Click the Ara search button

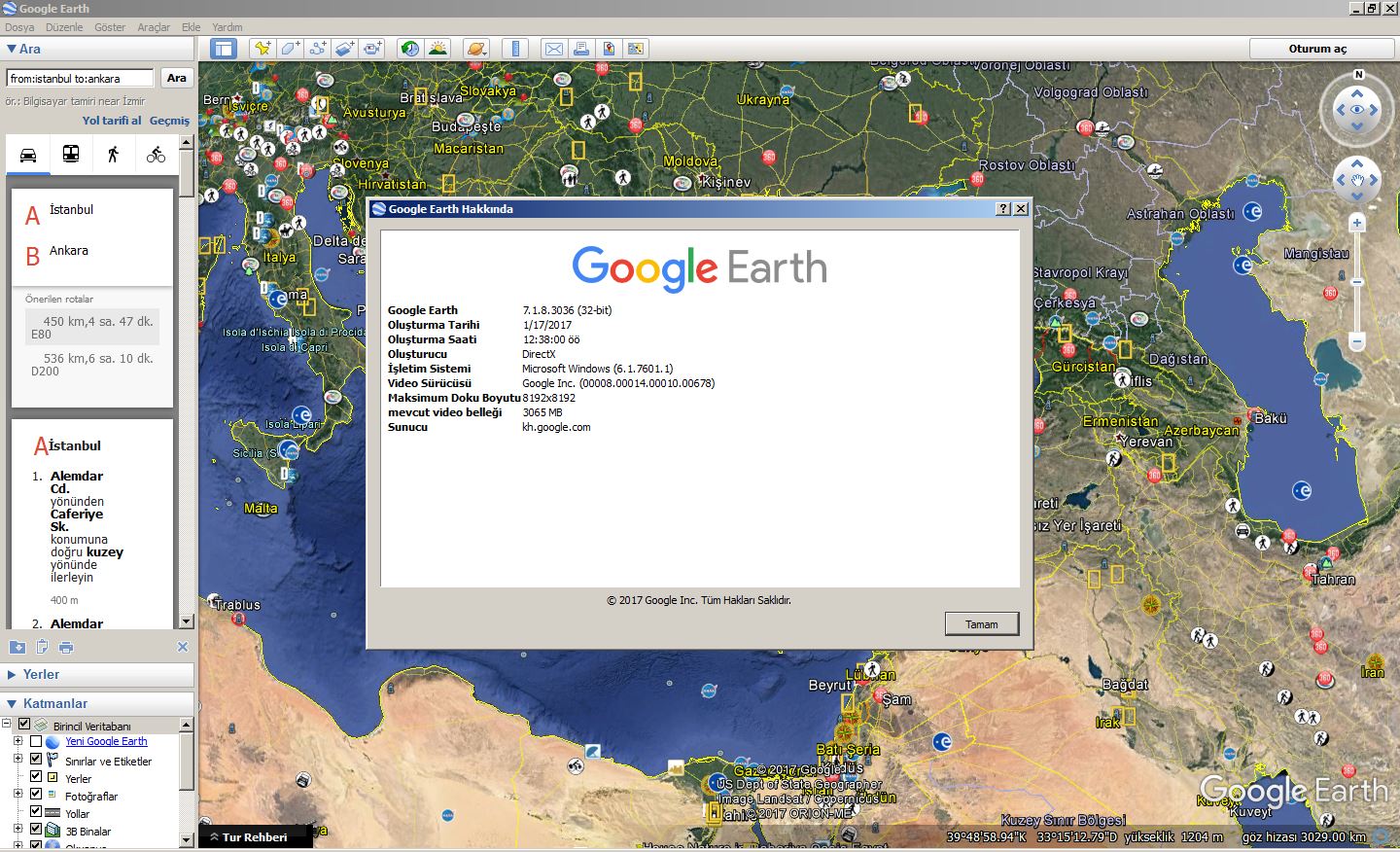pyautogui.click(x=177, y=78)
